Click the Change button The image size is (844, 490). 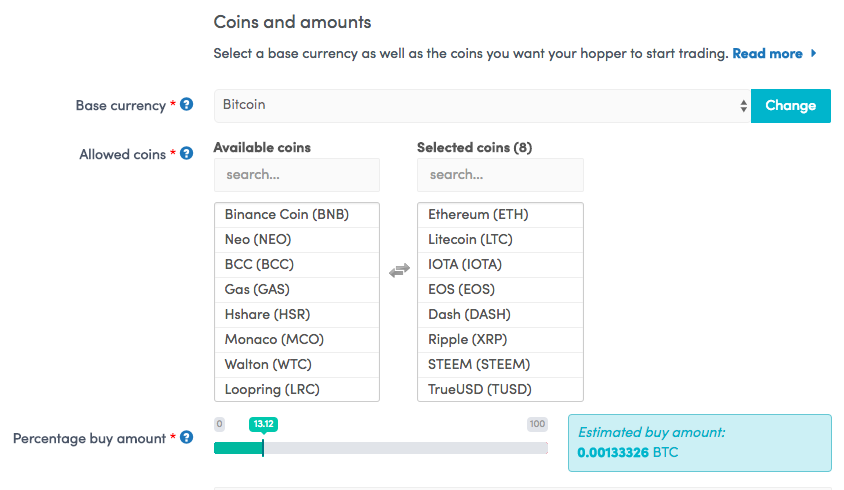click(791, 106)
